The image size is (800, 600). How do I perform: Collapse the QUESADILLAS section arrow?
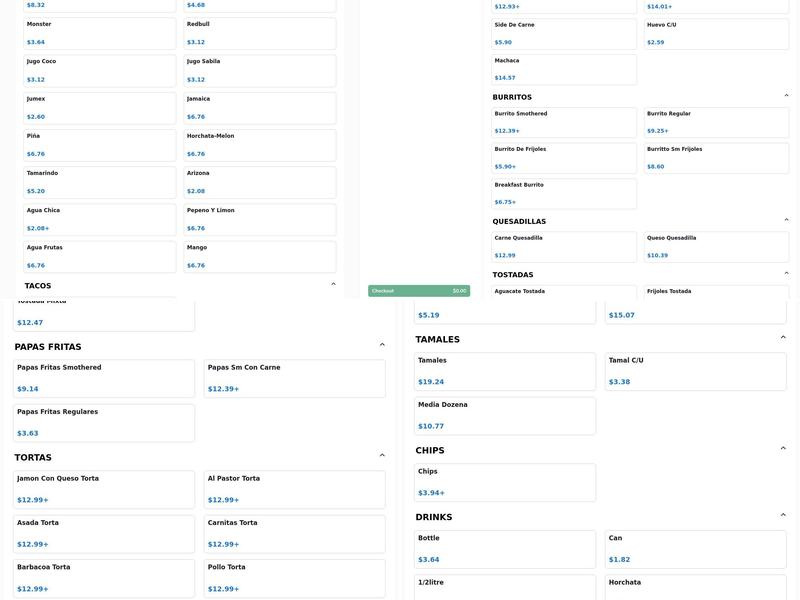point(786,220)
